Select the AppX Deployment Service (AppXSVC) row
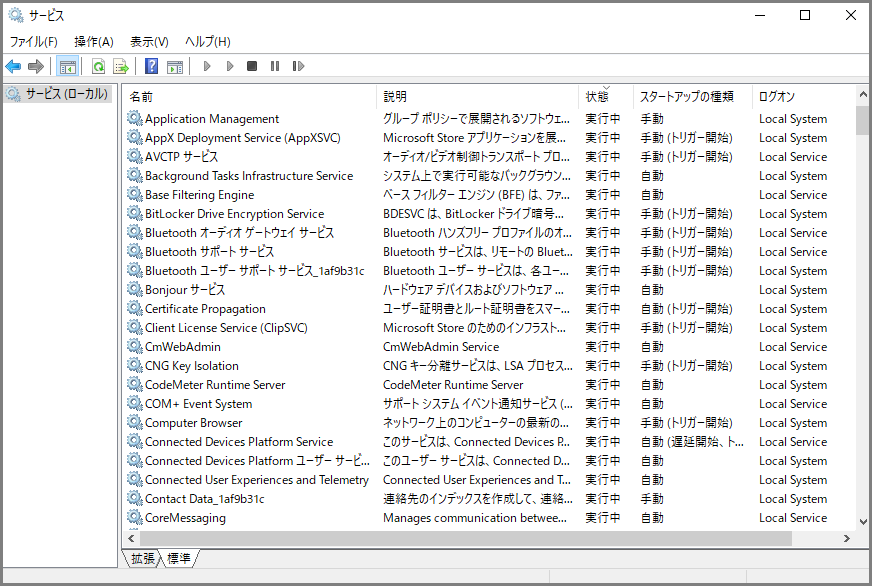The height and width of the screenshot is (586, 872). [x=489, y=137]
